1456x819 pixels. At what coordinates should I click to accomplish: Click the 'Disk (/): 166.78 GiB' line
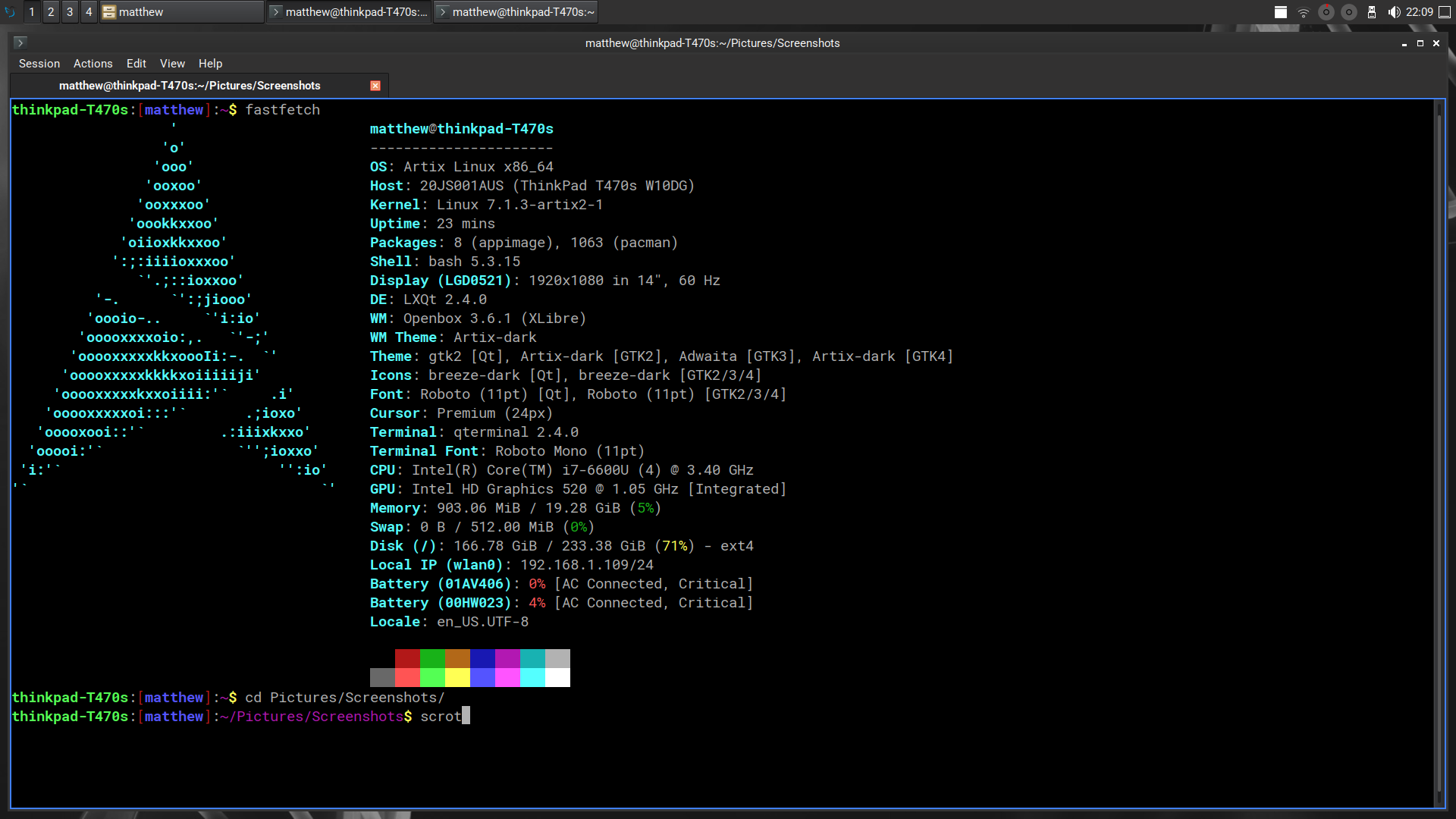click(562, 546)
